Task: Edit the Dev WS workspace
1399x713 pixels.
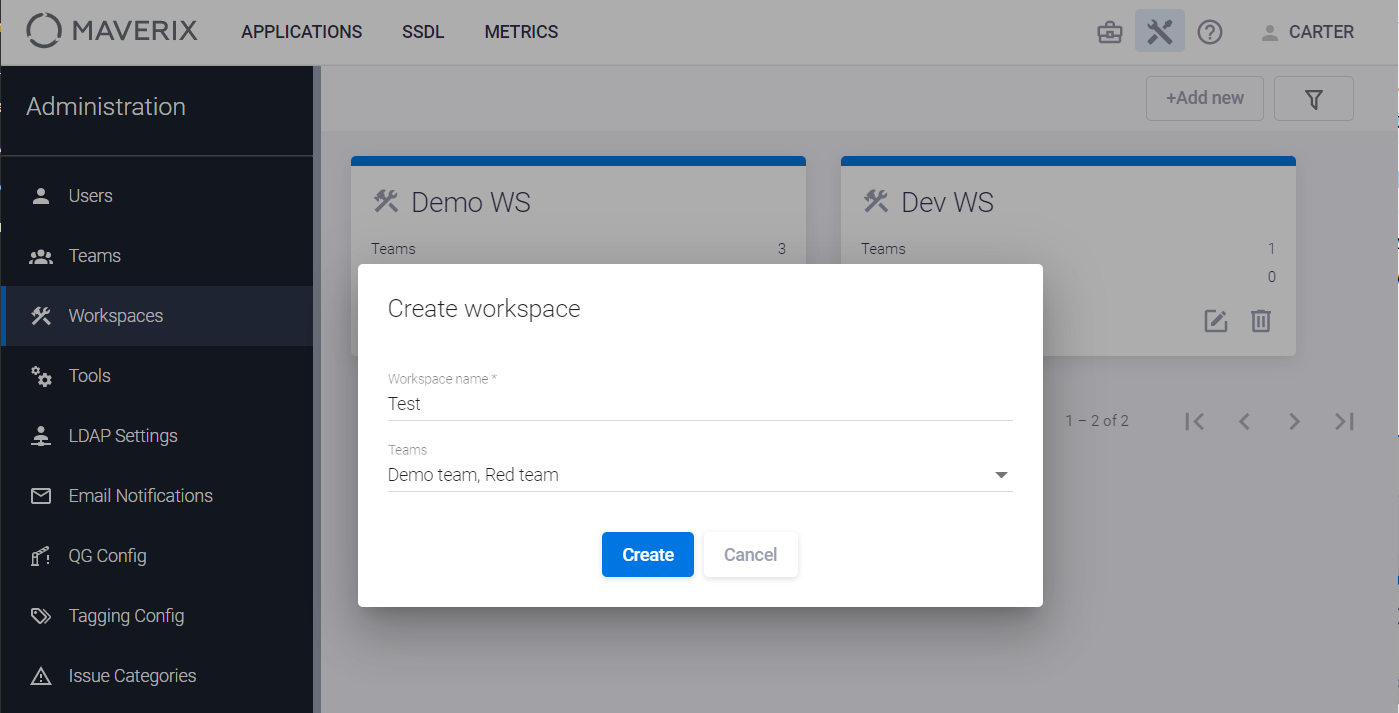Action: click(1215, 321)
